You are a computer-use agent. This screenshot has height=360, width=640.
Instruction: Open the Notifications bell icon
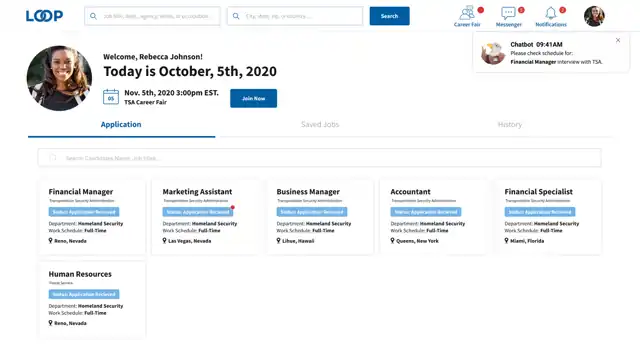coord(551,13)
